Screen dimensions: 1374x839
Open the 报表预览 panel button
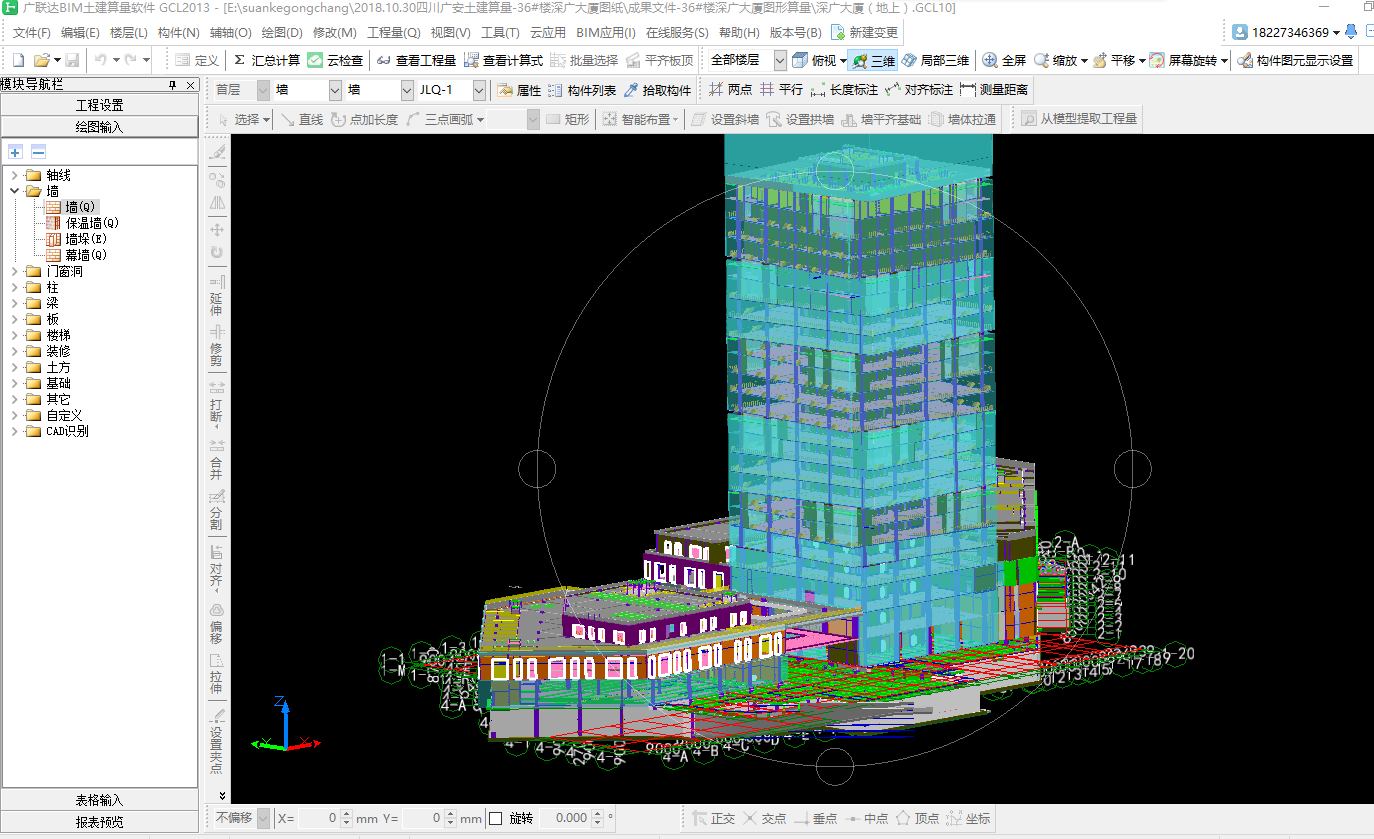coord(99,822)
